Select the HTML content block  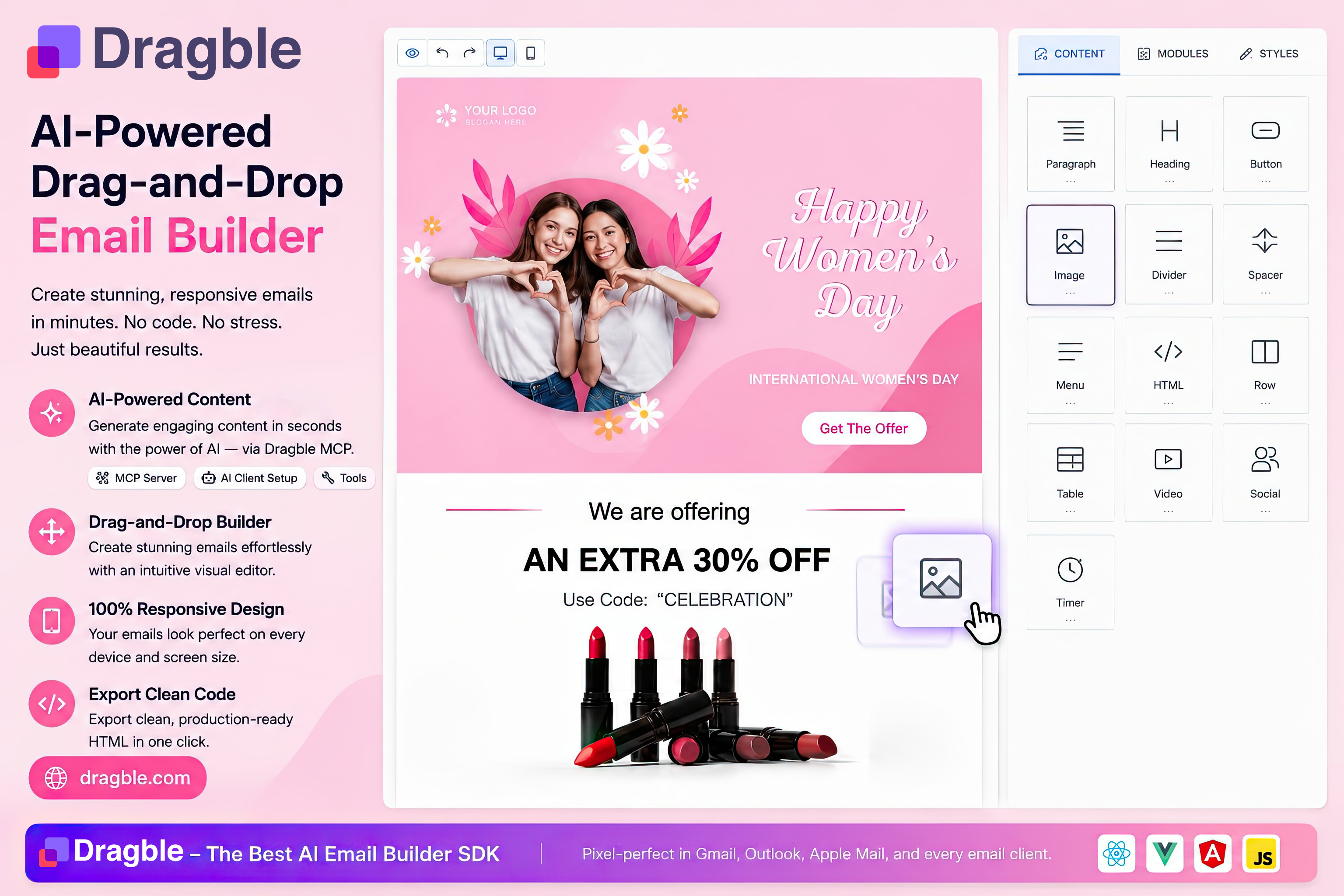[1169, 365]
